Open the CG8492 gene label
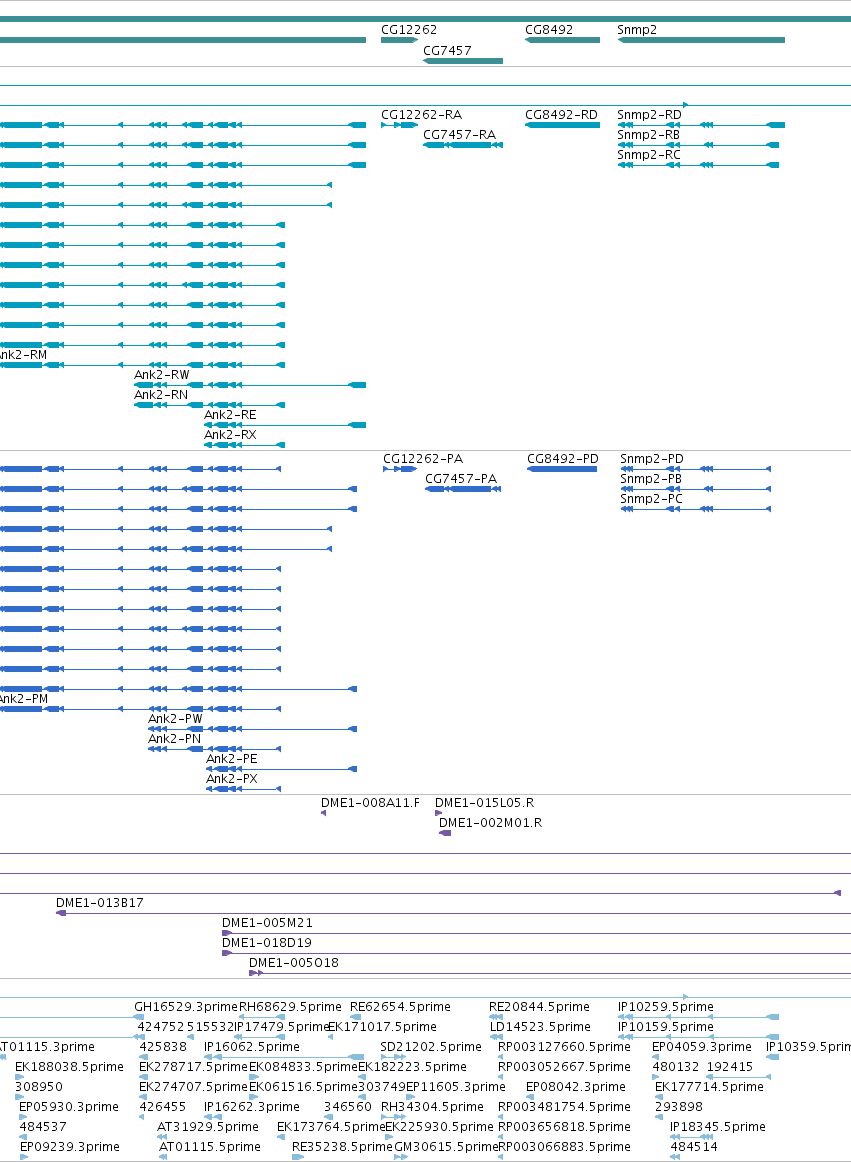The width and height of the screenshot is (851, 1162). 549,30
